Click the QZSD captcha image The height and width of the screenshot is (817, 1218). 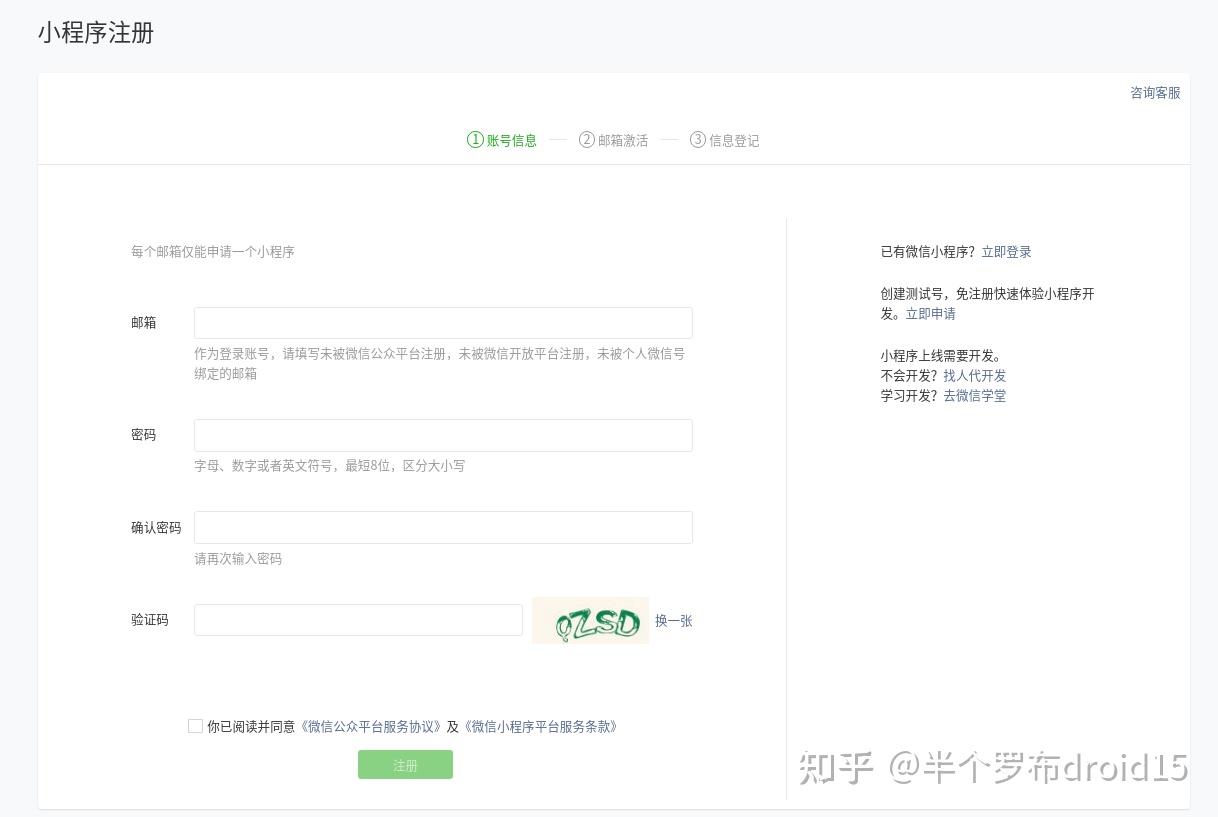coord(590,620)
